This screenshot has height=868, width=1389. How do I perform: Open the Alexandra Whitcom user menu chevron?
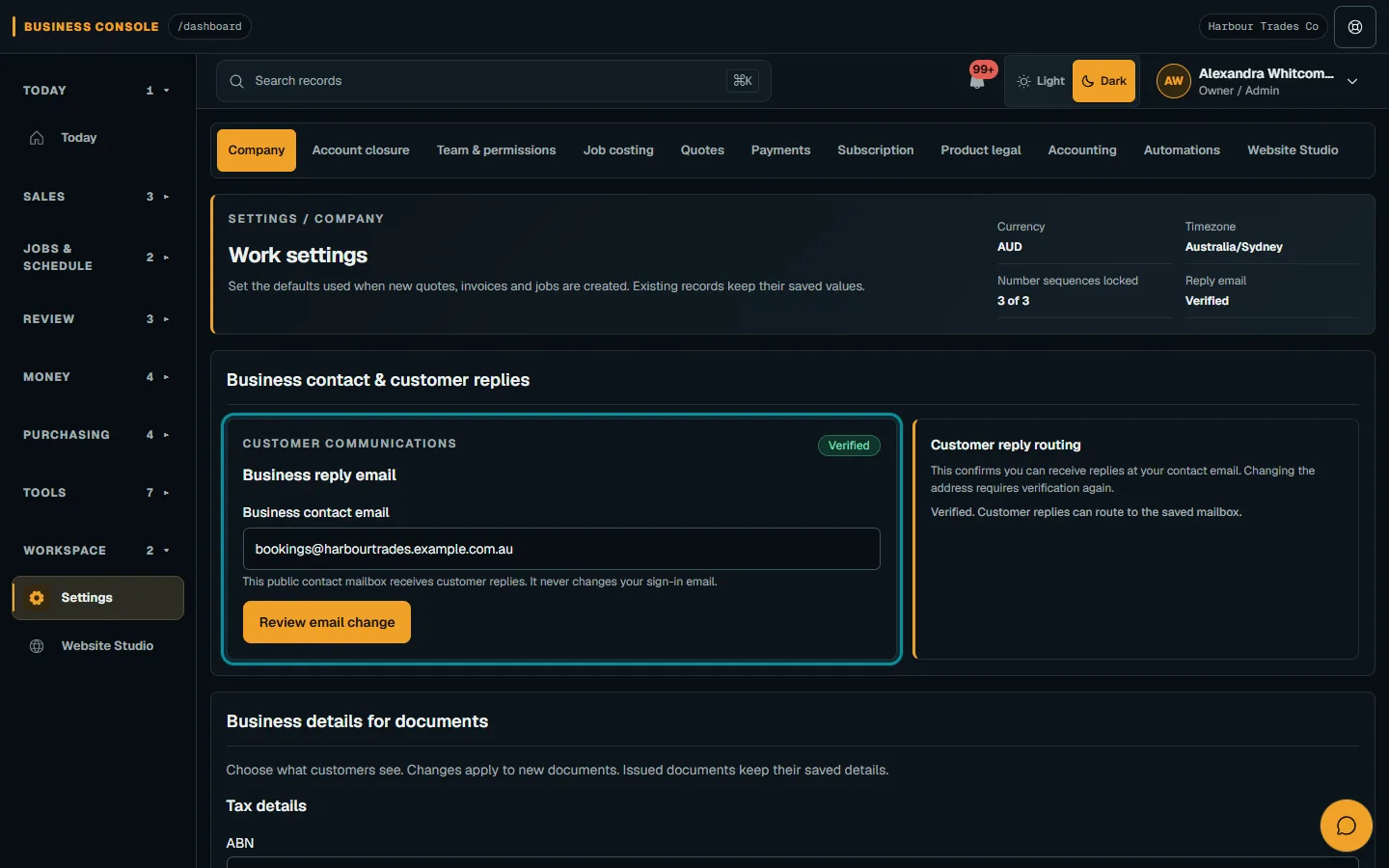(1352, 81)
